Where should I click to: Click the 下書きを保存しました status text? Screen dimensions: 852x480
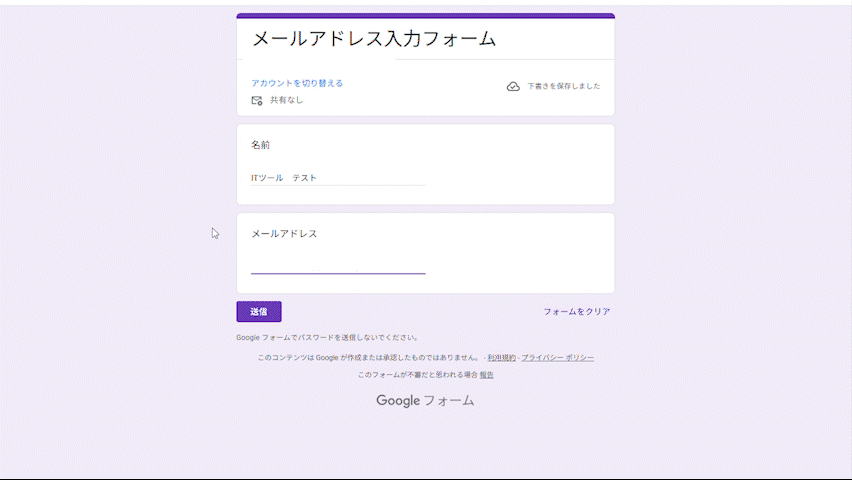click(x=564, y=87)
